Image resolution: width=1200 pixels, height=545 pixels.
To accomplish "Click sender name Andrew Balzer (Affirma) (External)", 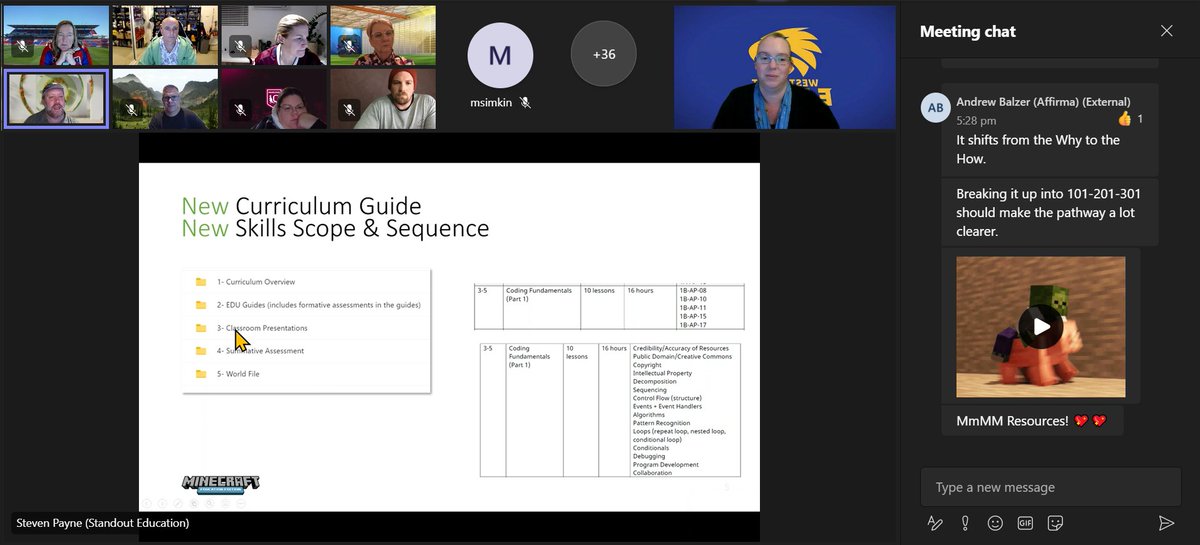I will (1043, 102).
